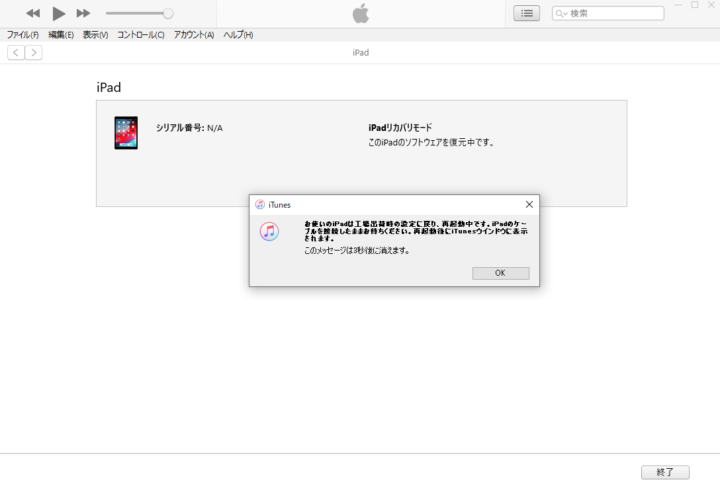This screenshot has width=720, height=488.
Task: Open the コントロール(C) menu
Action: click(x=141, y=35)
